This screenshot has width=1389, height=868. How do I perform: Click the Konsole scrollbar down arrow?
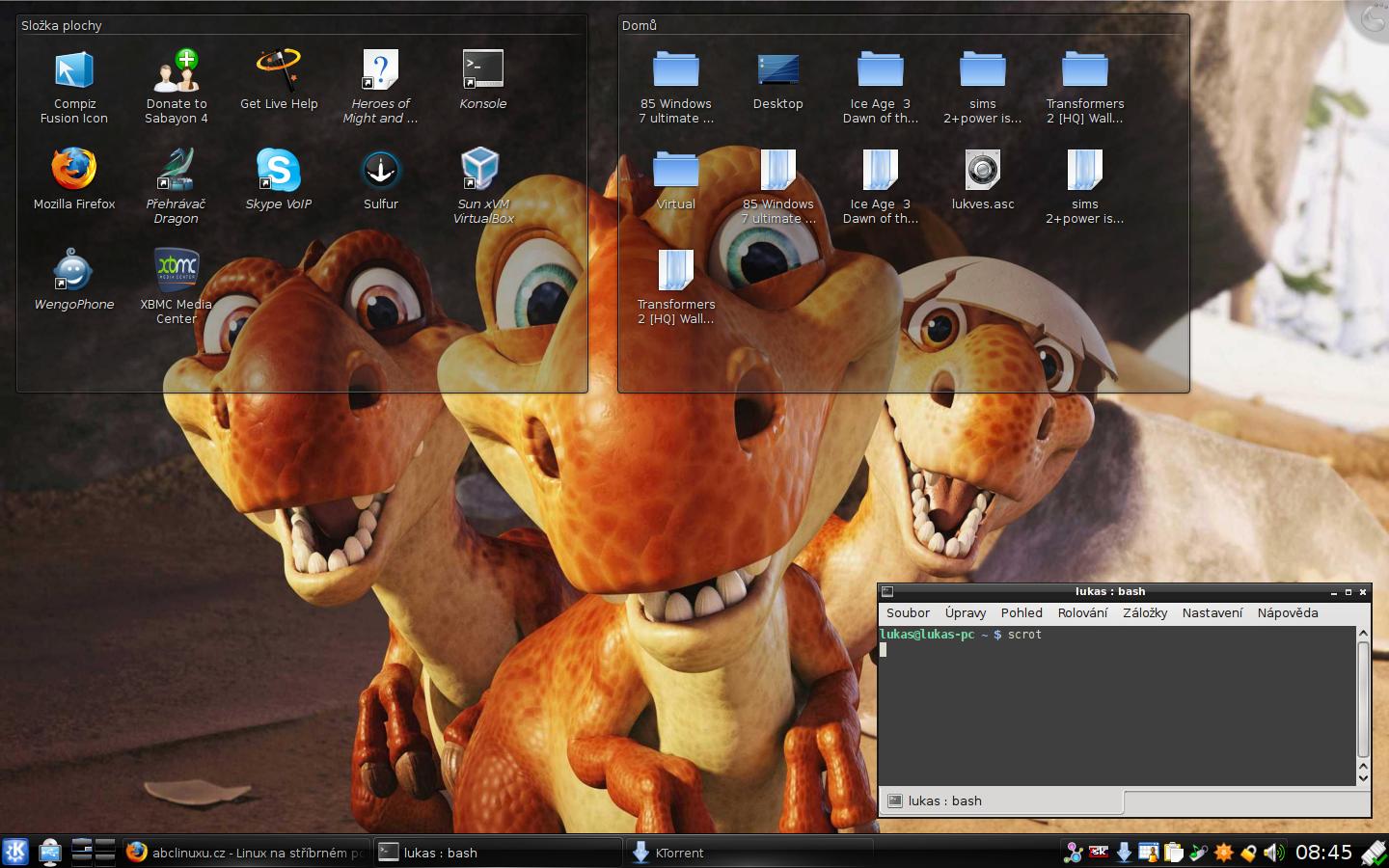(1363, 777)
